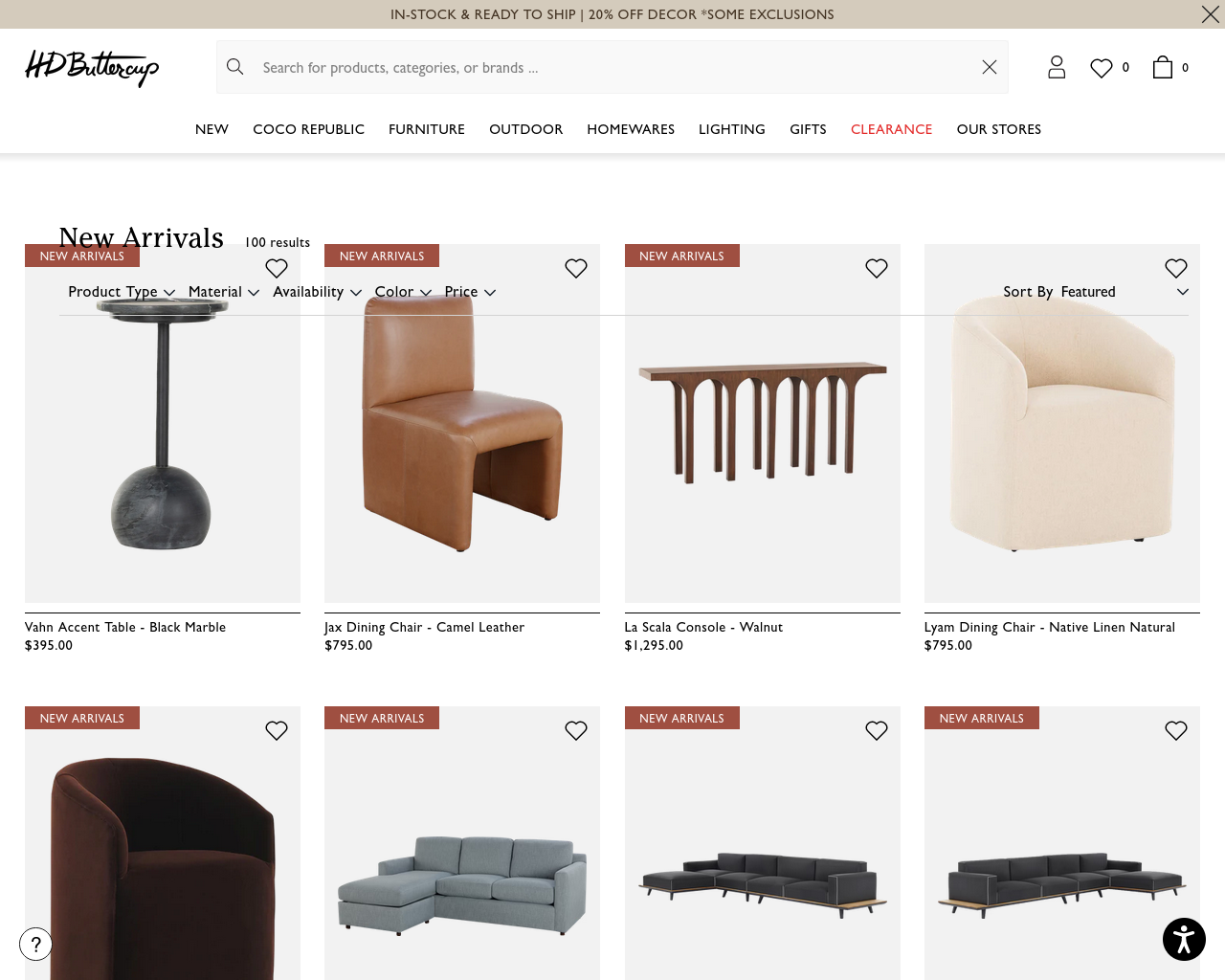
Task: Open the shopping bag icon
Action: click(x=1163, y=67)
